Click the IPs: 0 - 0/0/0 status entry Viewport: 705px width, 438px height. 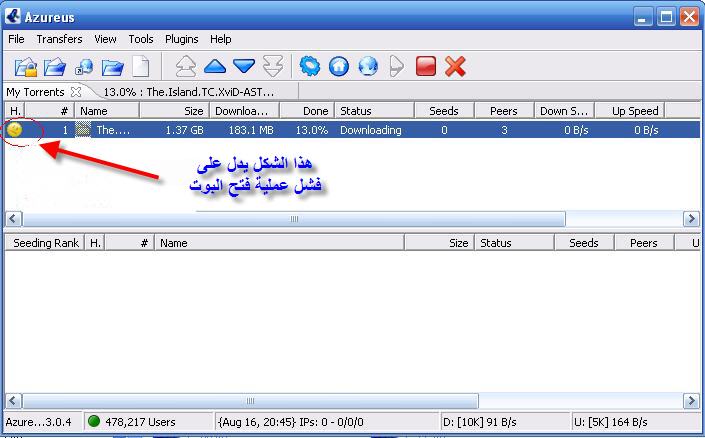coord(326,422)
